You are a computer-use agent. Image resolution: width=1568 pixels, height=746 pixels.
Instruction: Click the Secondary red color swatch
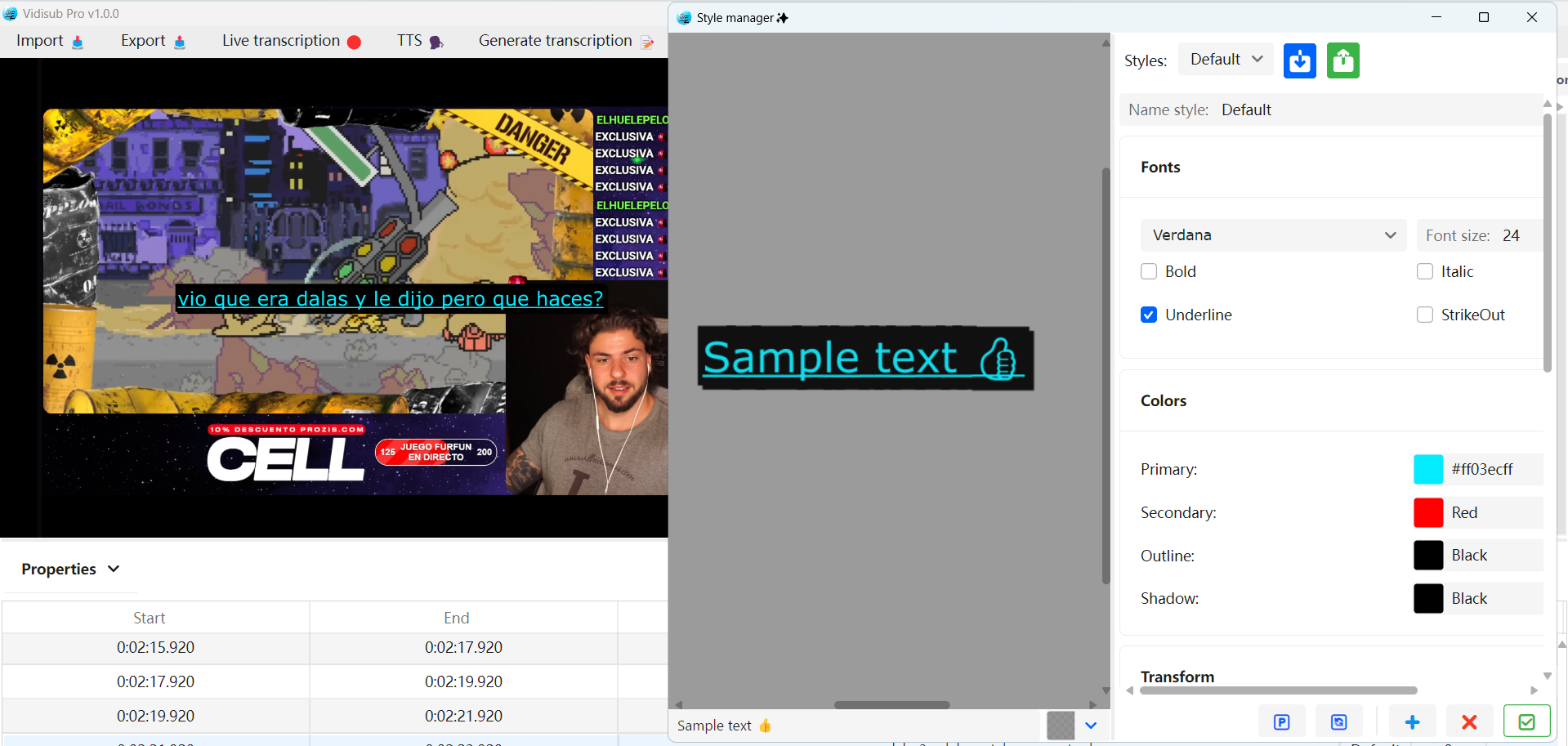[x=1428, y=512]
